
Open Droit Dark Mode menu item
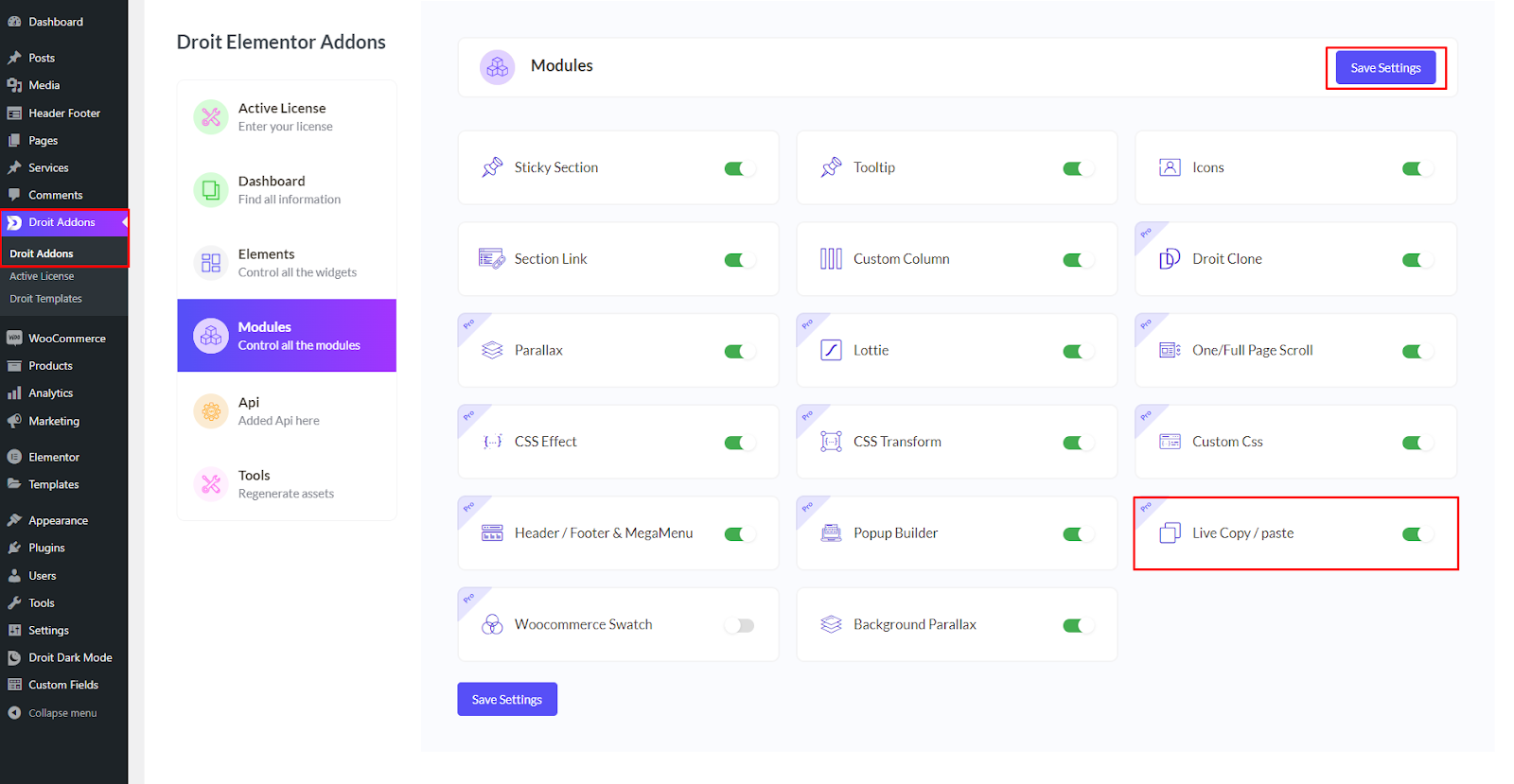click(63, 657)
